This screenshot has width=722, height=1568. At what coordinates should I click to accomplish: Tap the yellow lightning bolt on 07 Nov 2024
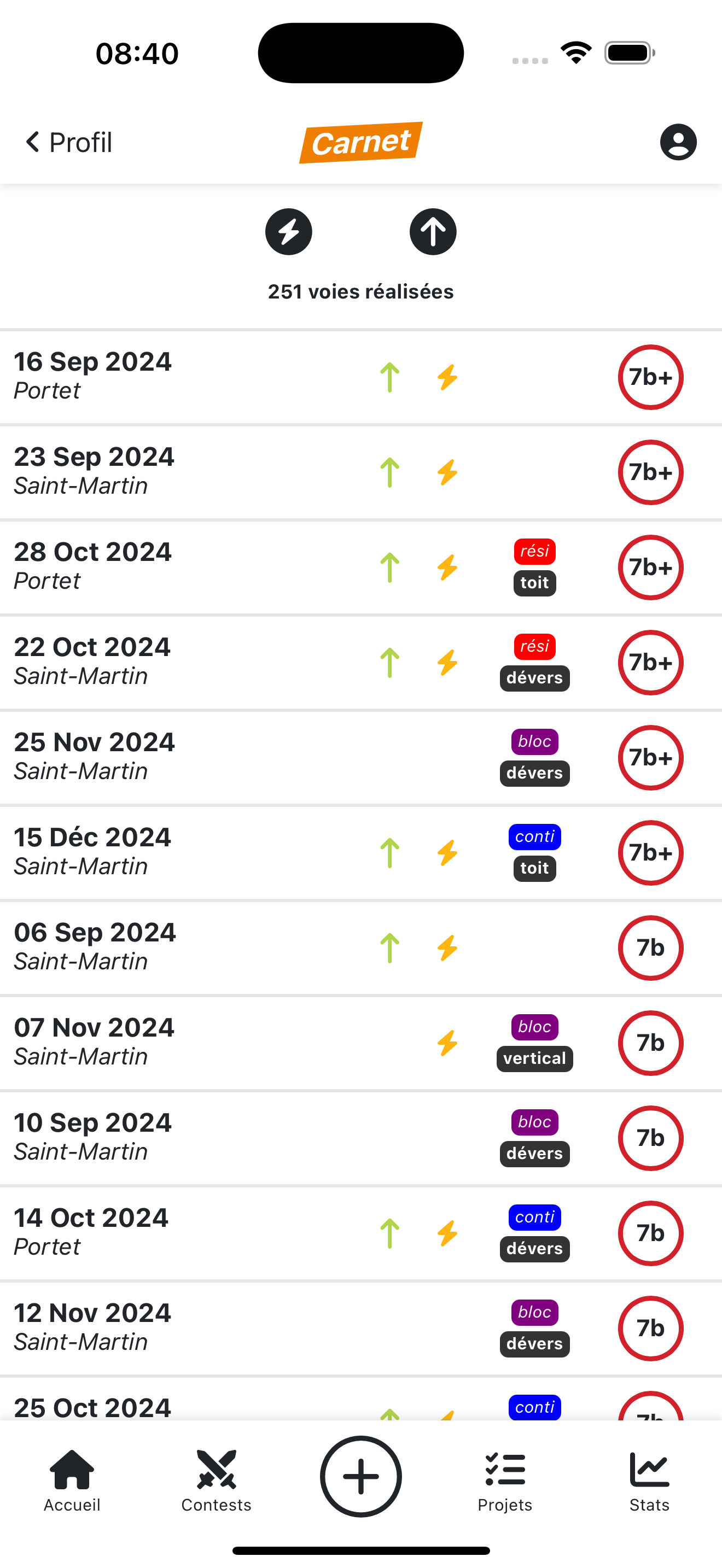pyautogui.click(x=447, y=1043)
